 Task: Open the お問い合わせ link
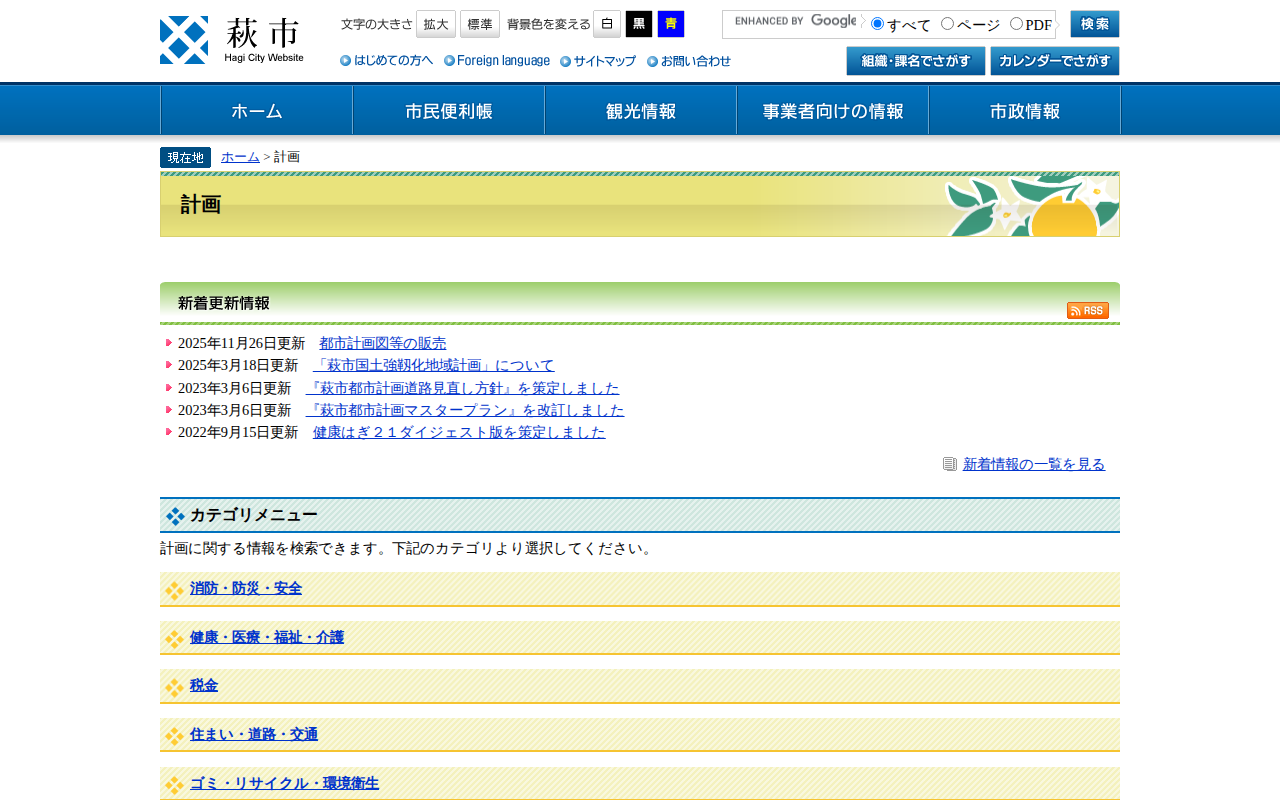coord(689,61)
